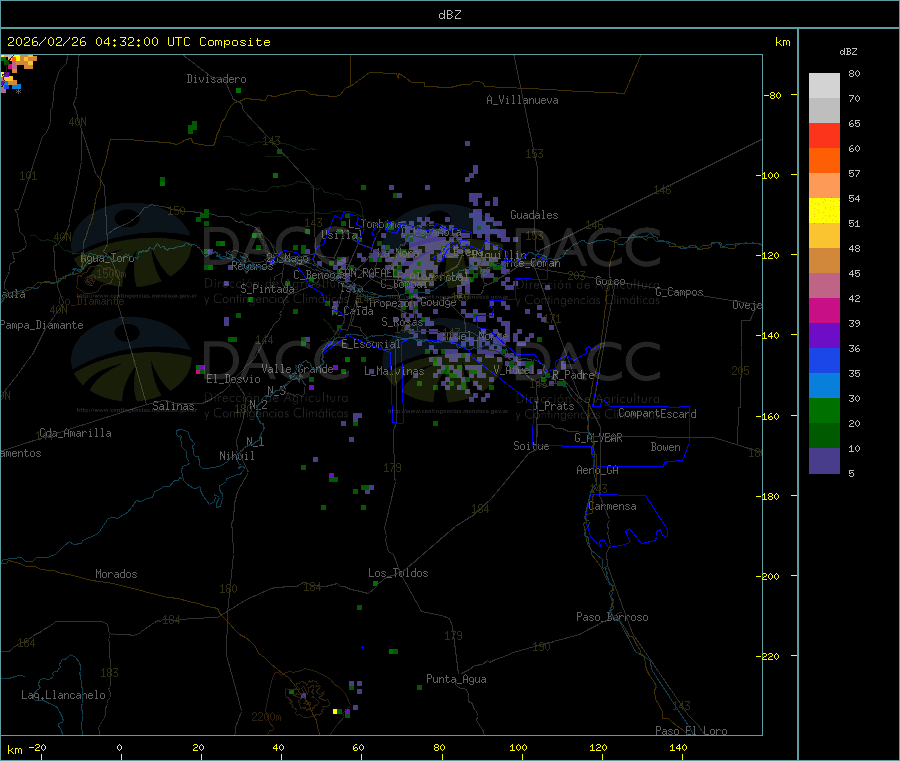Click the gold 48-51 dBZ legend band
The image size is (900, 761).
(824, 236)
